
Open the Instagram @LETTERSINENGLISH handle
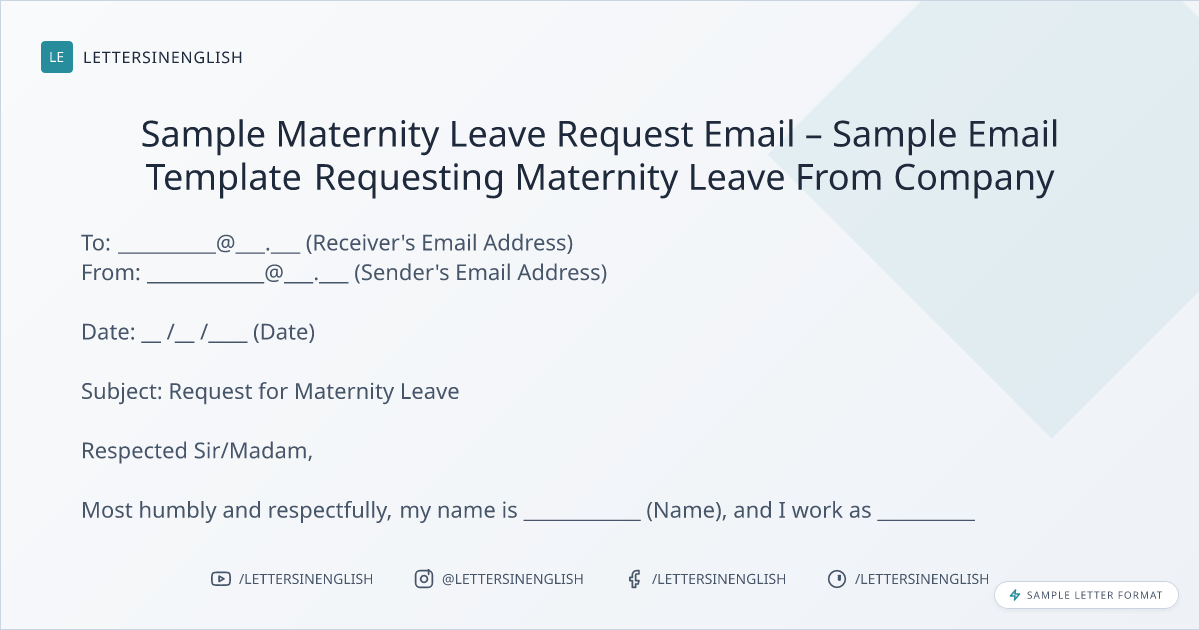point(513,579)
